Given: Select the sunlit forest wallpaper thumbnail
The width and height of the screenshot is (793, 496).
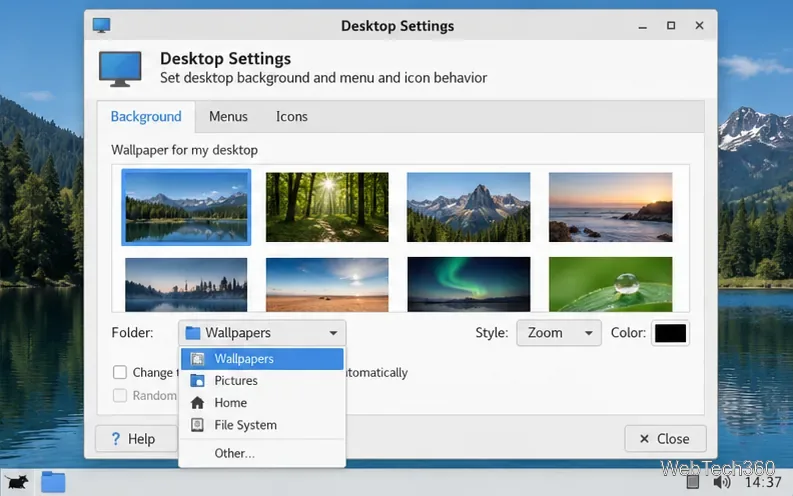Looking at the screenshot, I should click(327, 207).
